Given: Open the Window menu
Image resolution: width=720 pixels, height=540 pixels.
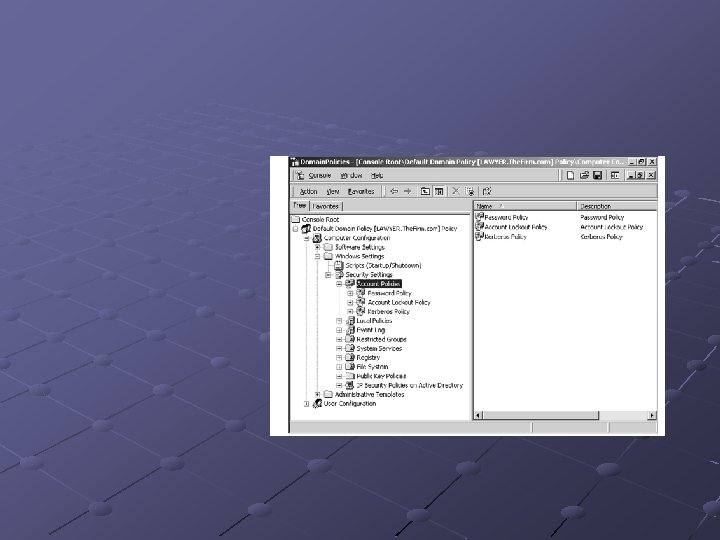Looking at the screenshot, I should click(x=351, y=175).
